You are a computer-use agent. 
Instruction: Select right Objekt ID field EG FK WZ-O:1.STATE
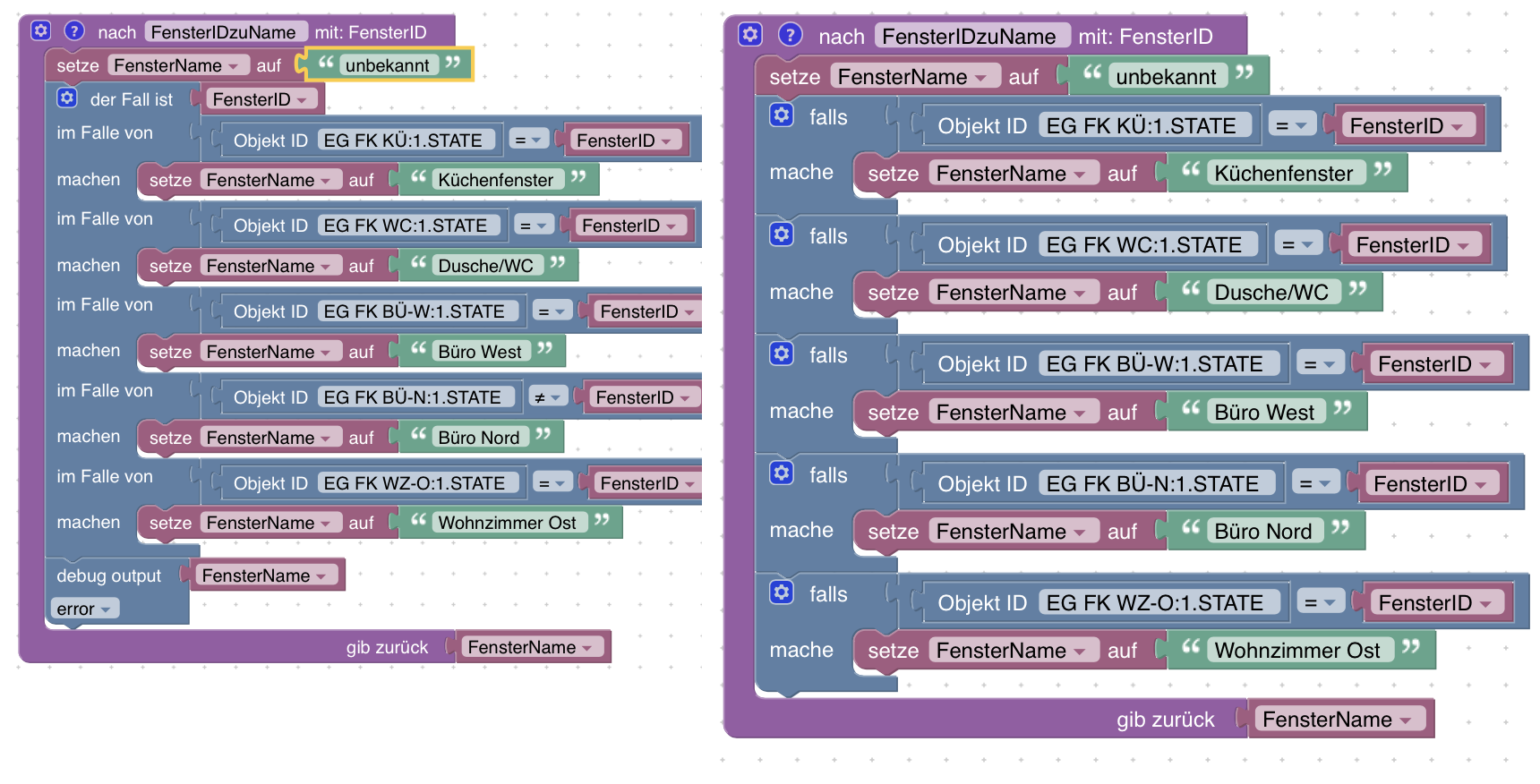click(x=1158, y=603)
